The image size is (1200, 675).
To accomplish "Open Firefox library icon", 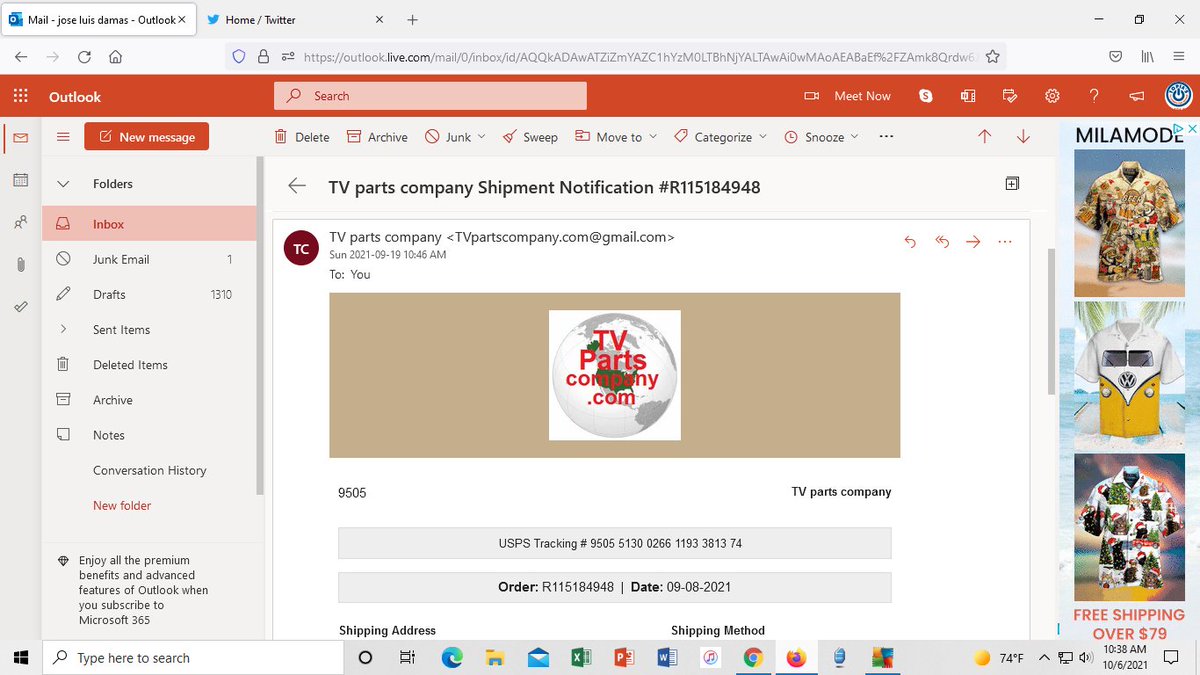I will [1147, 57].
